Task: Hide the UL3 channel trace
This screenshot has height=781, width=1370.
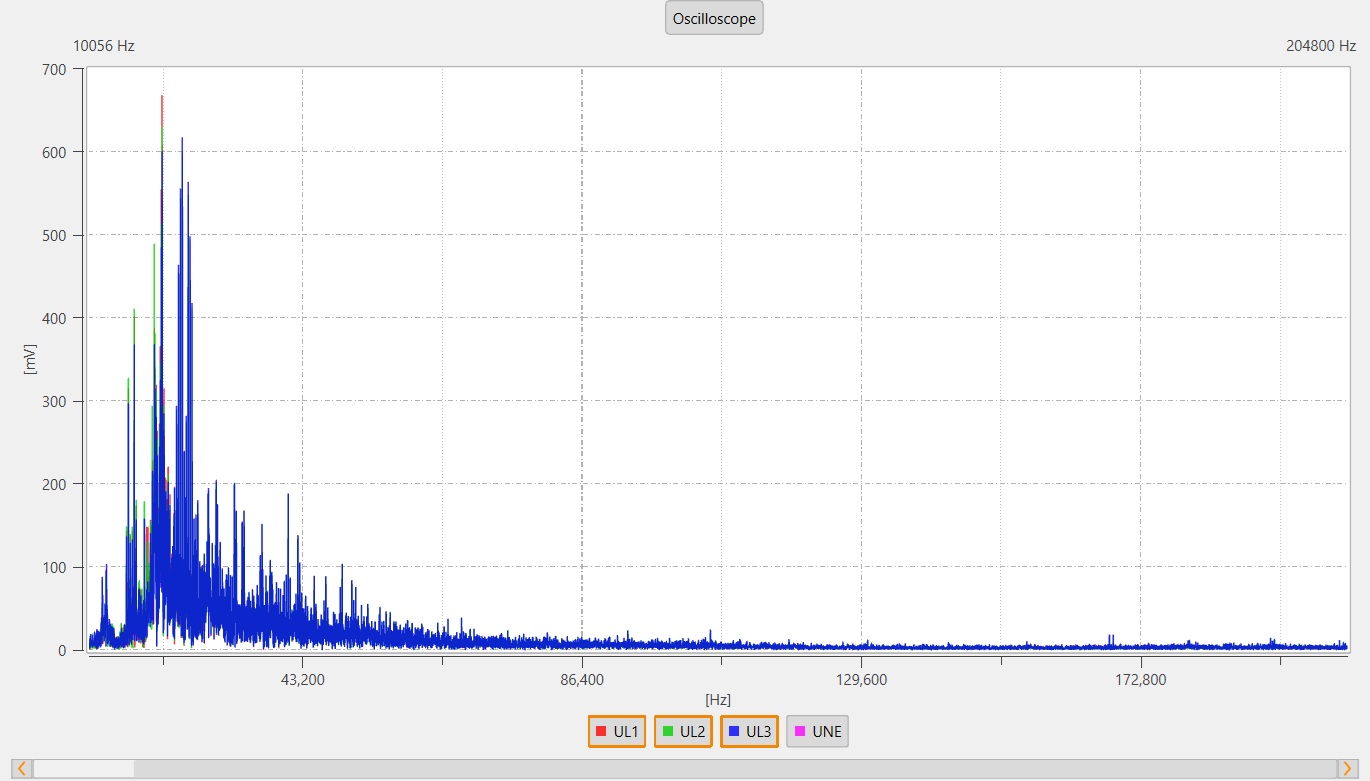Action: (749, 731)
